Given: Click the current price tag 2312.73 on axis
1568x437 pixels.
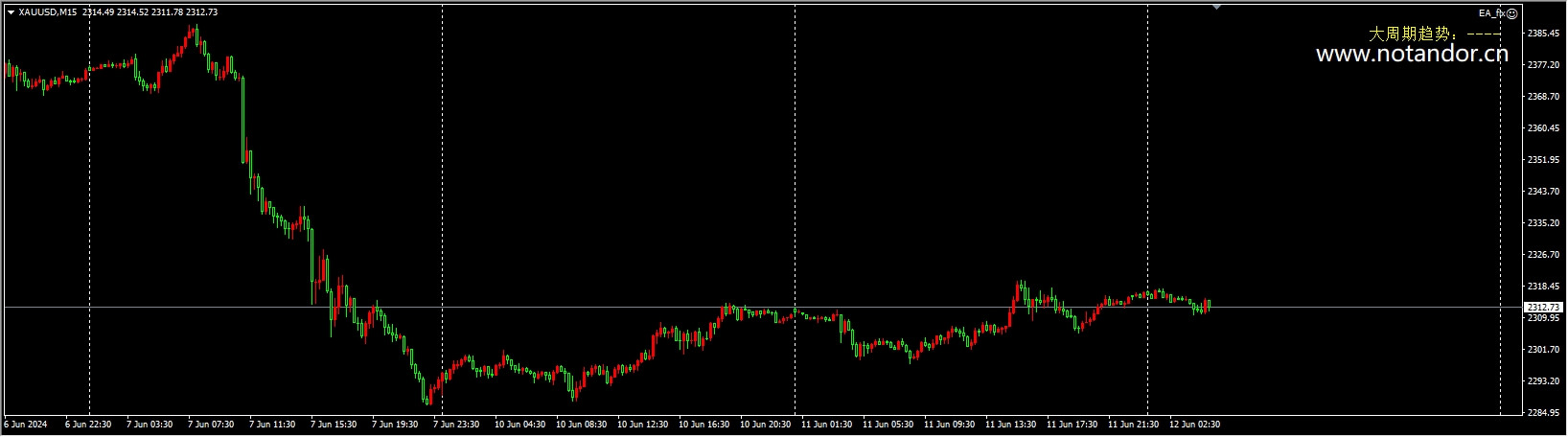Looking at the screenshot, I should tap(1543, 307).
